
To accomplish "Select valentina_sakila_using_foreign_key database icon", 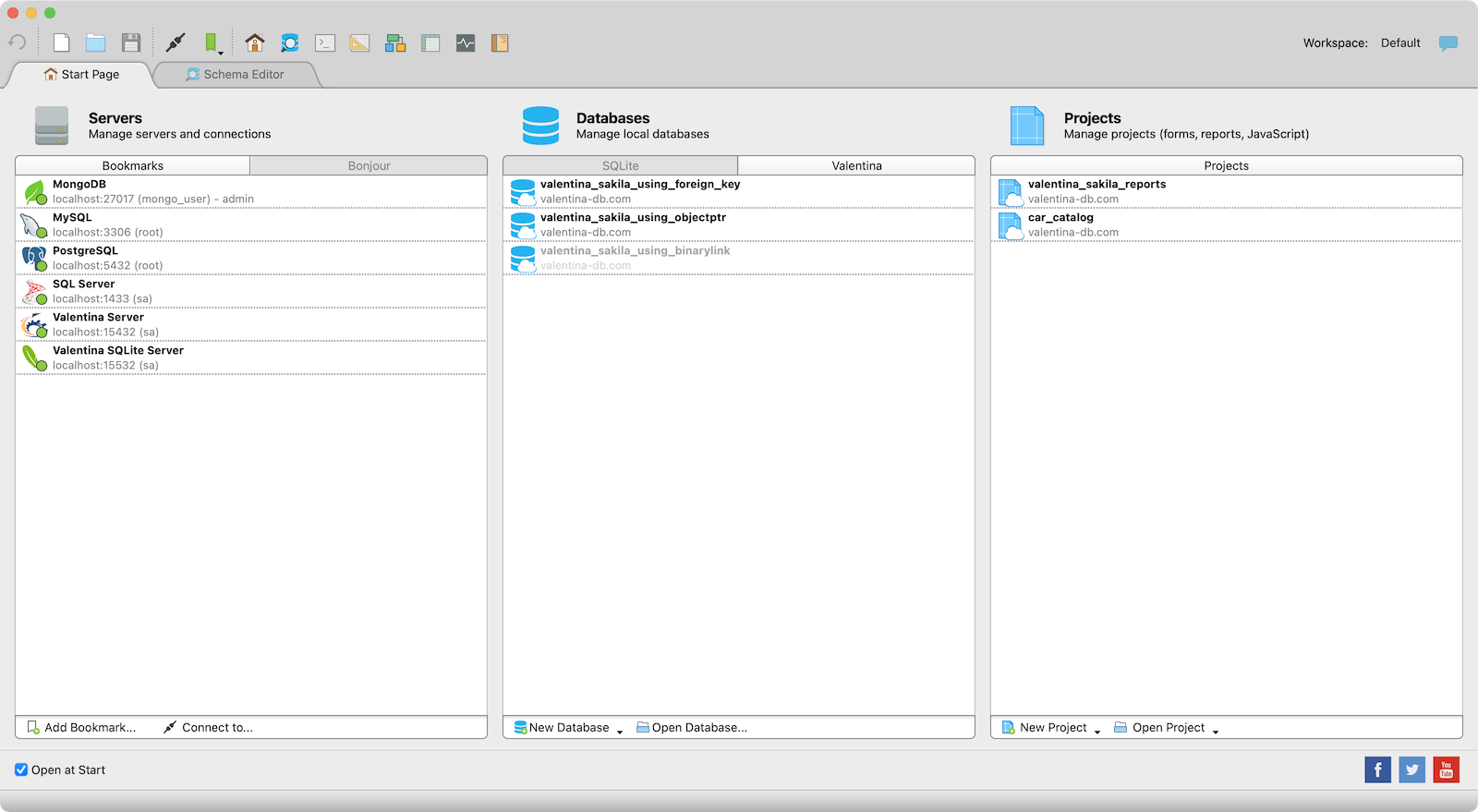I will click(523, 192).
